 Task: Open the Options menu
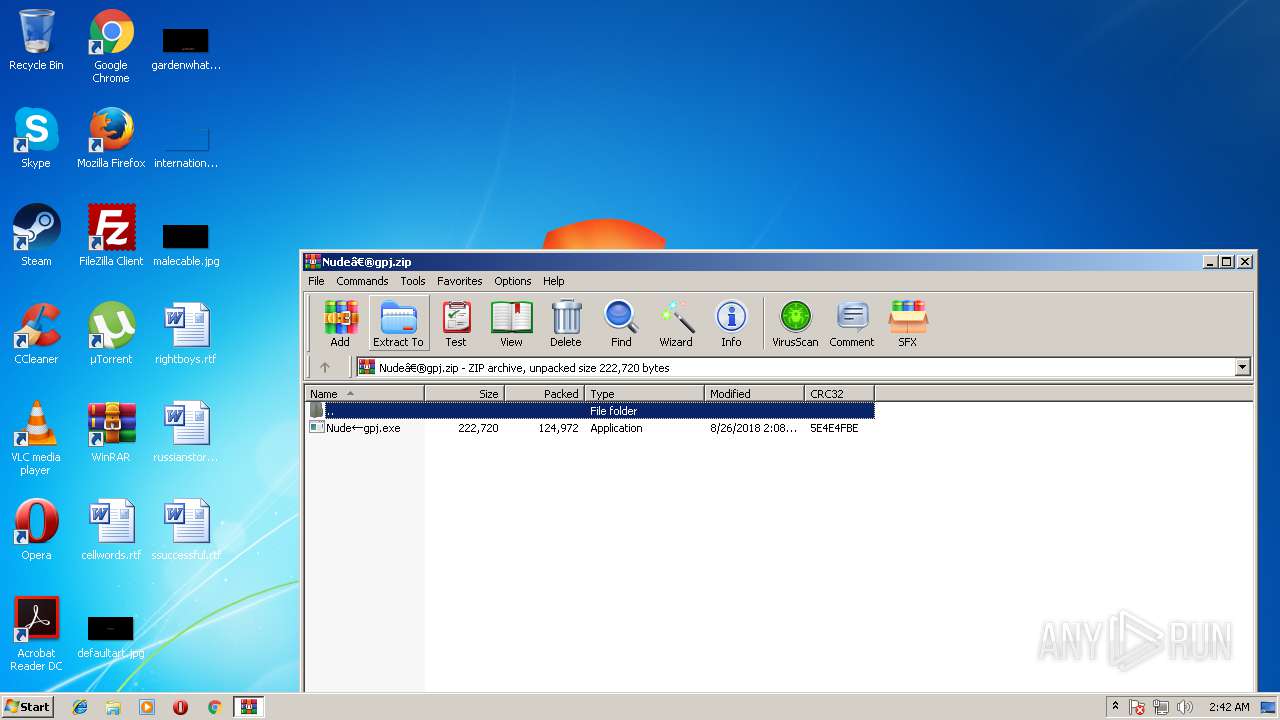(x=513, y=281)
